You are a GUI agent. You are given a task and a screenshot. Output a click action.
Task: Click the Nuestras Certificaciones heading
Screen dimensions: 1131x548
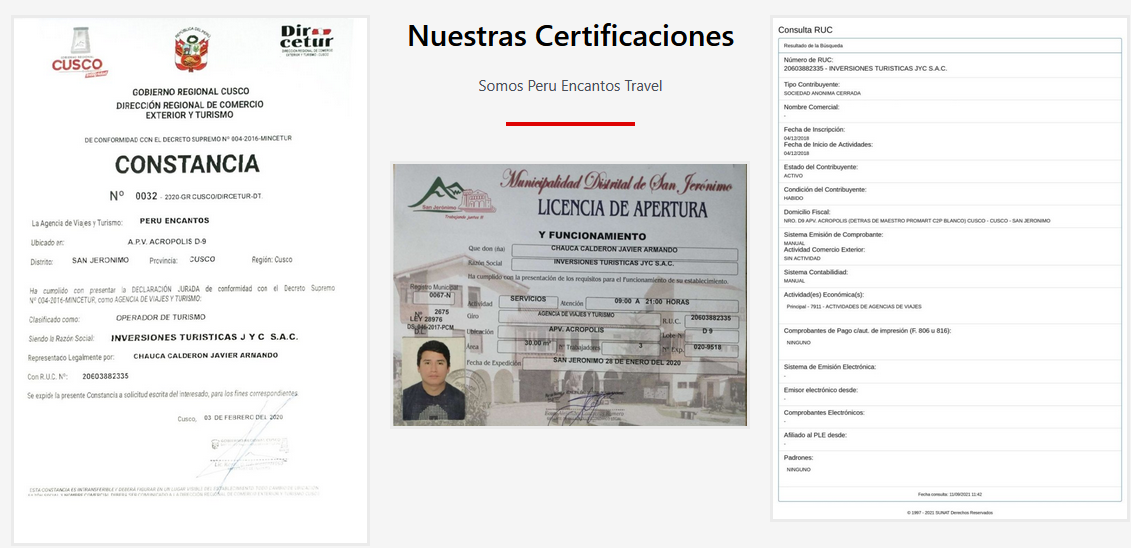pos(570,36)
